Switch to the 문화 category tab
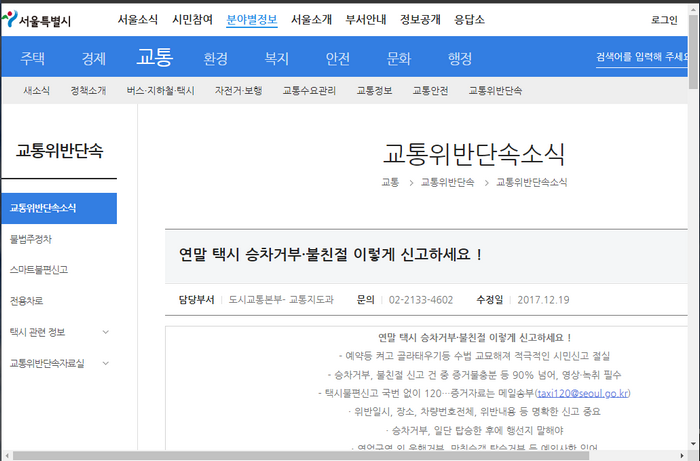This screenshot has width=700, height=461. tap(399, 58)
